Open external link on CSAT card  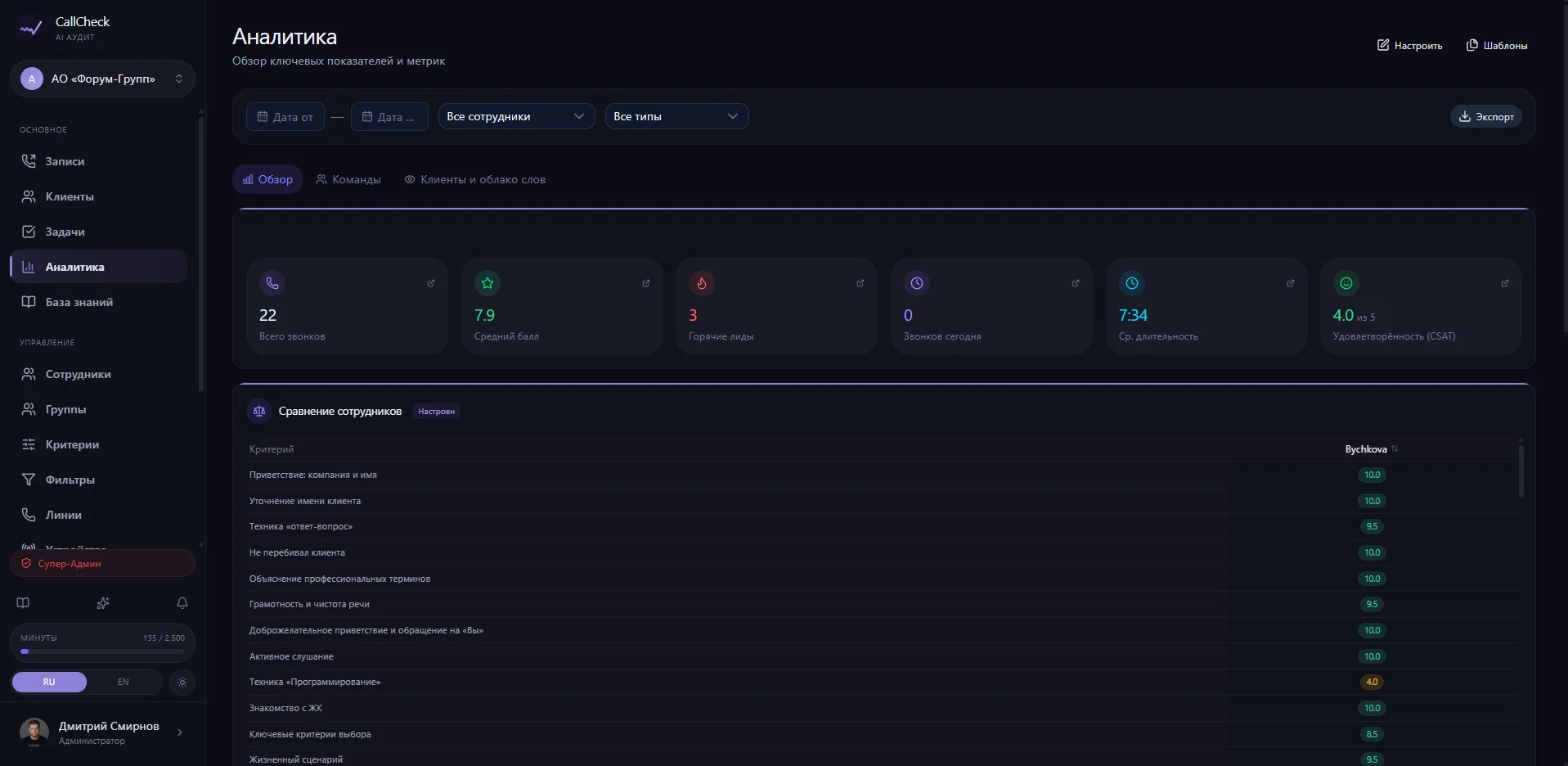tap(1505, 283)
